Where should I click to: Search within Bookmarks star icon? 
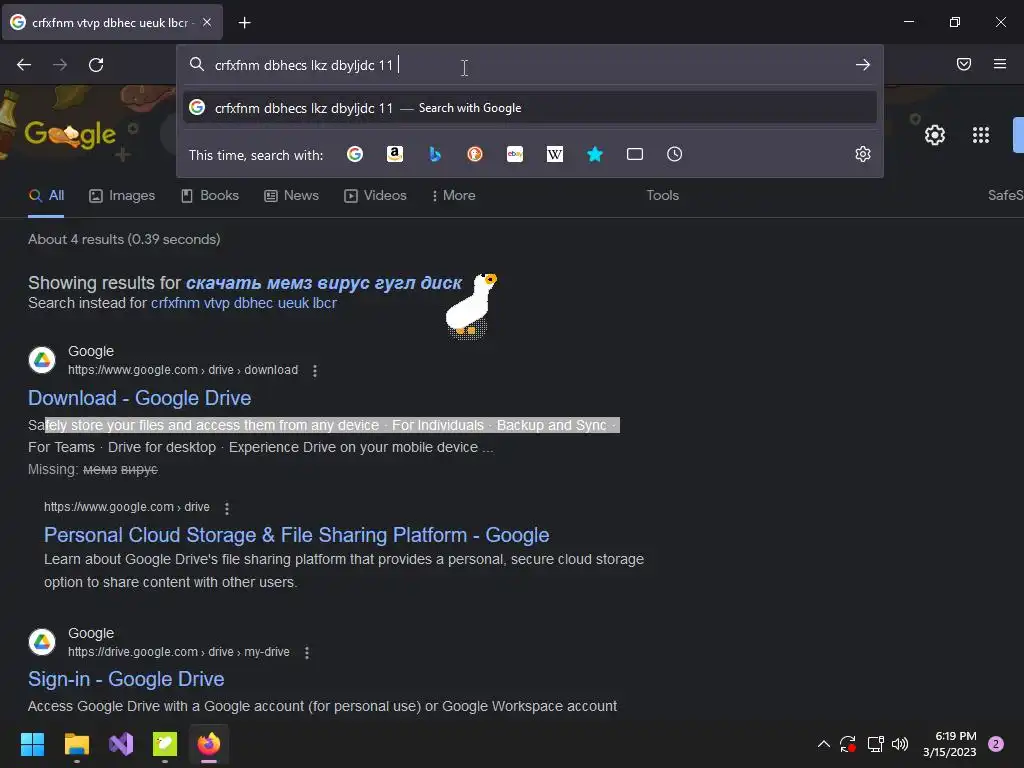(x=595, y=154)
